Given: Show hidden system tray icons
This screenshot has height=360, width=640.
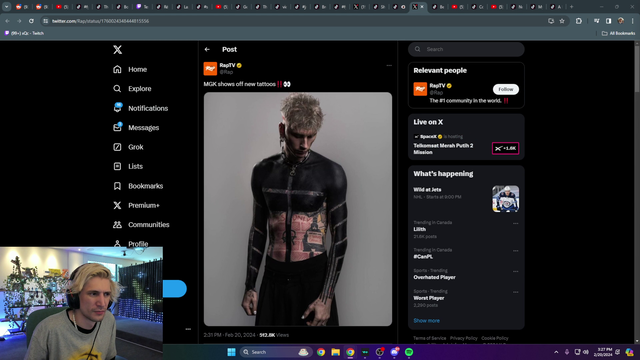Looking at the screenshot, I should point(556,352).
